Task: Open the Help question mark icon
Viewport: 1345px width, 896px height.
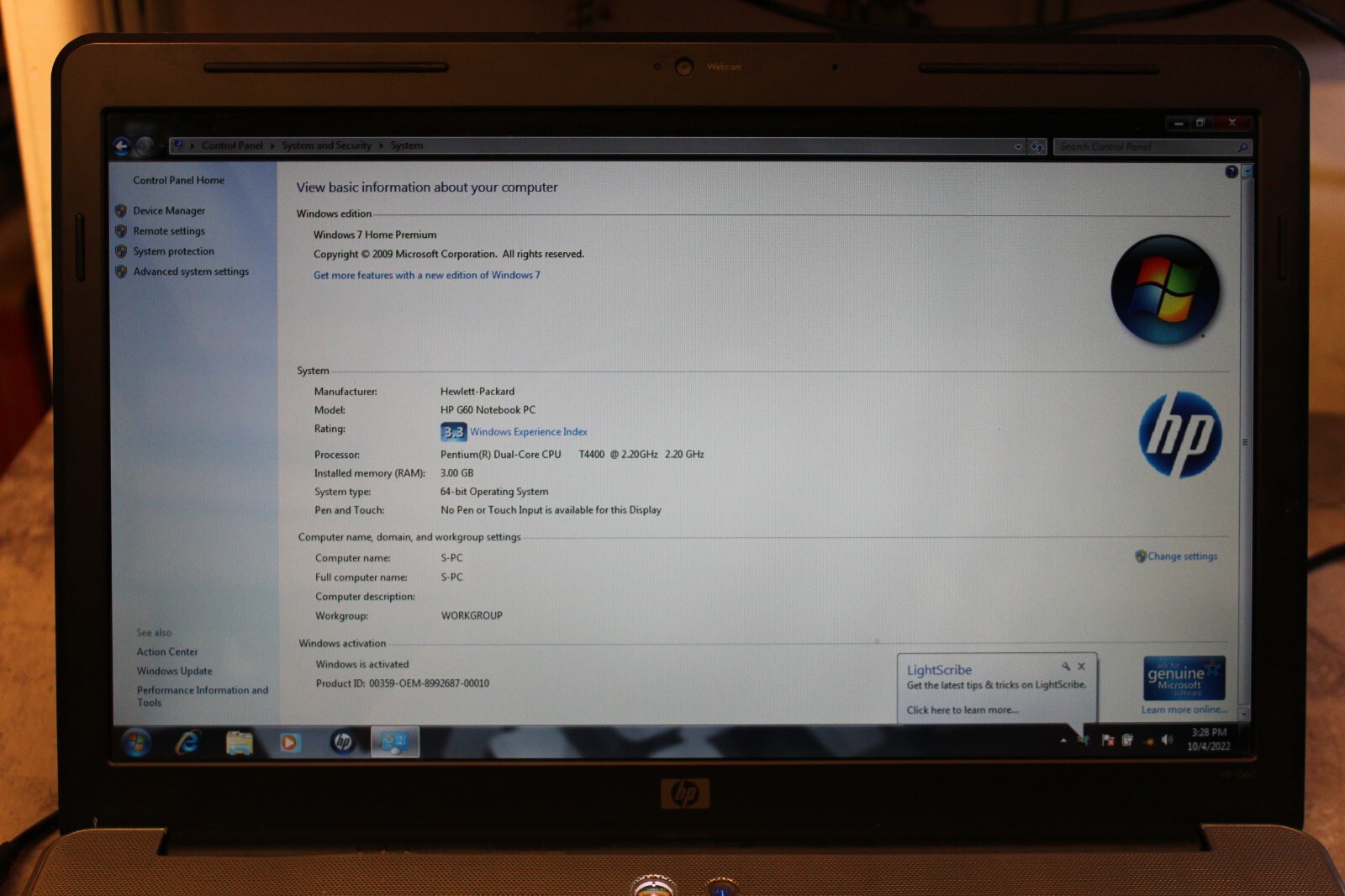Action: 1232,171
